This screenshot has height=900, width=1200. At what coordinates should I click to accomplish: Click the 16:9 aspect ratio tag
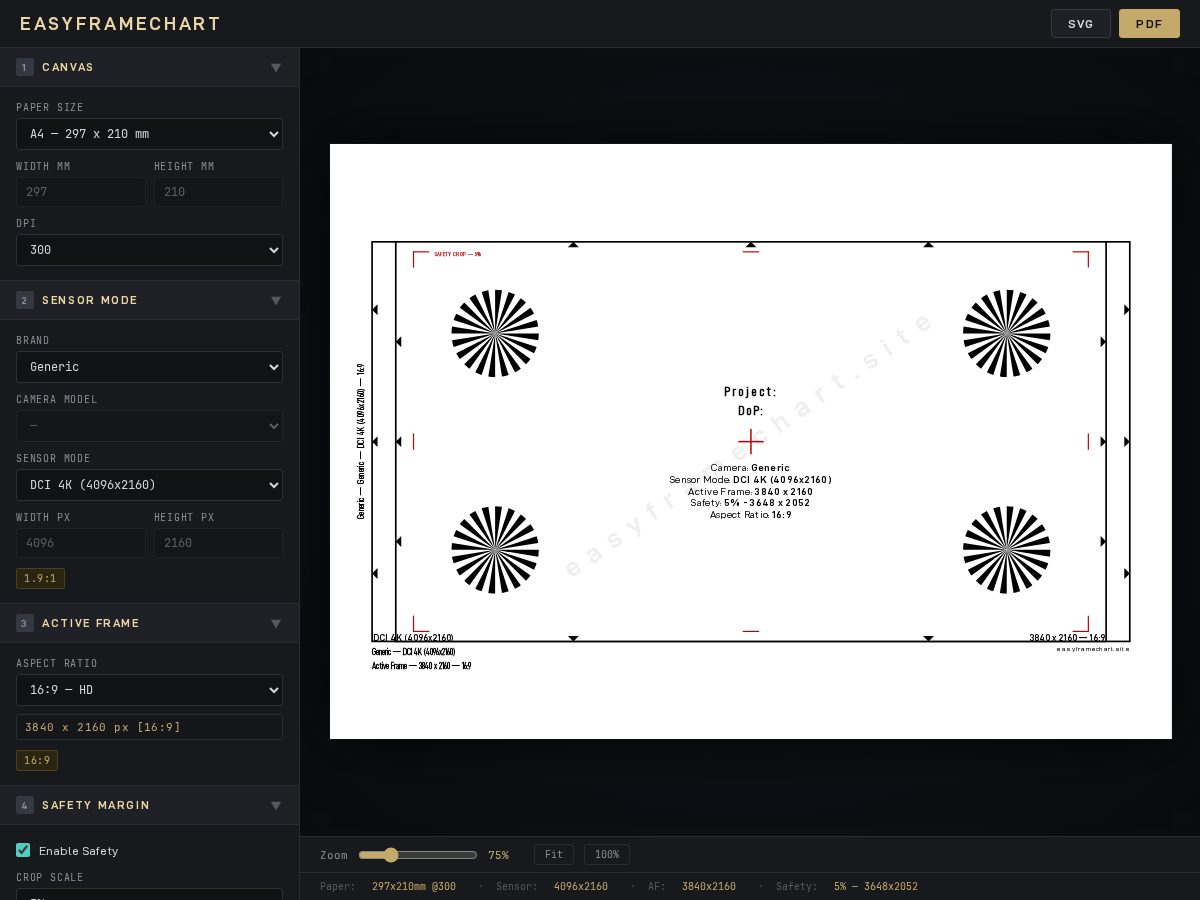point(37,761)
